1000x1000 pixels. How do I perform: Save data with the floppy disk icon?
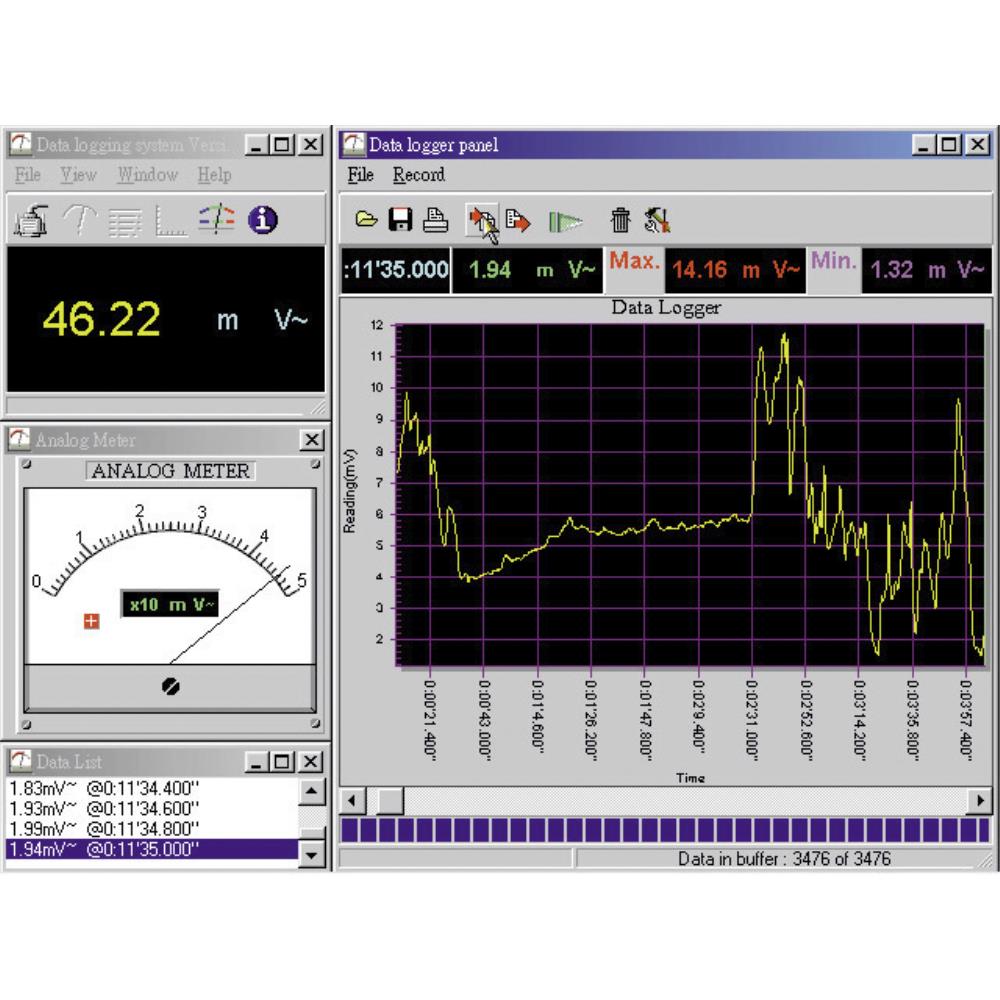(401, 220)
